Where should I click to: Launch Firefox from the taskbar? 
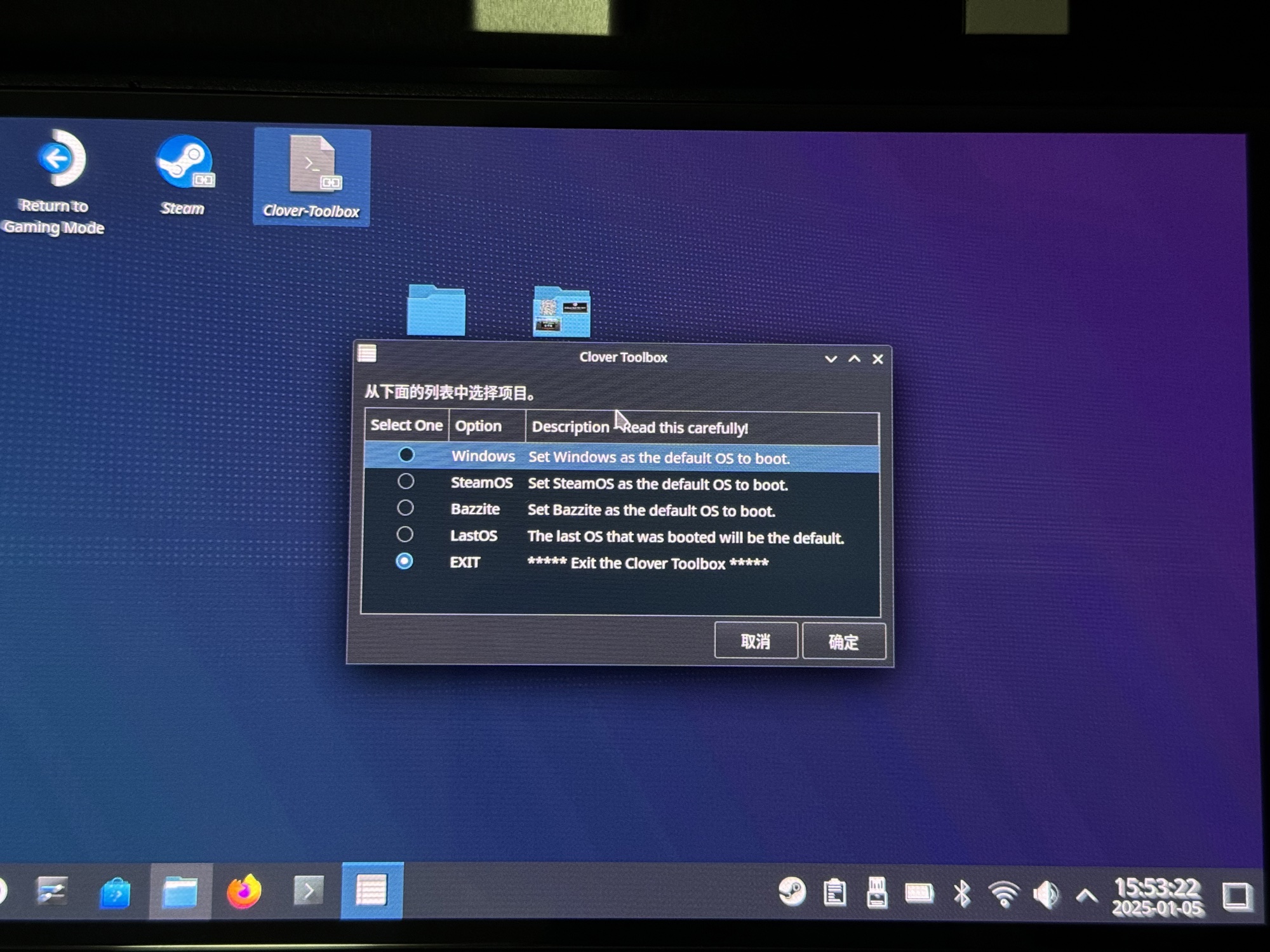pos(244,892)
